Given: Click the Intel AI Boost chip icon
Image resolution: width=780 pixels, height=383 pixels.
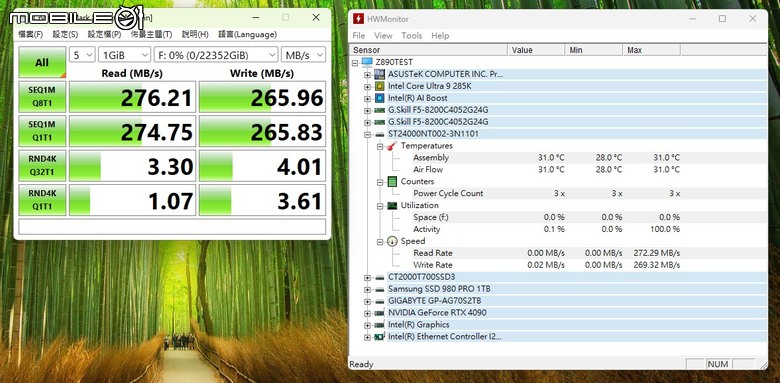Looking at the screenshot, I should [x=380, y=98].
